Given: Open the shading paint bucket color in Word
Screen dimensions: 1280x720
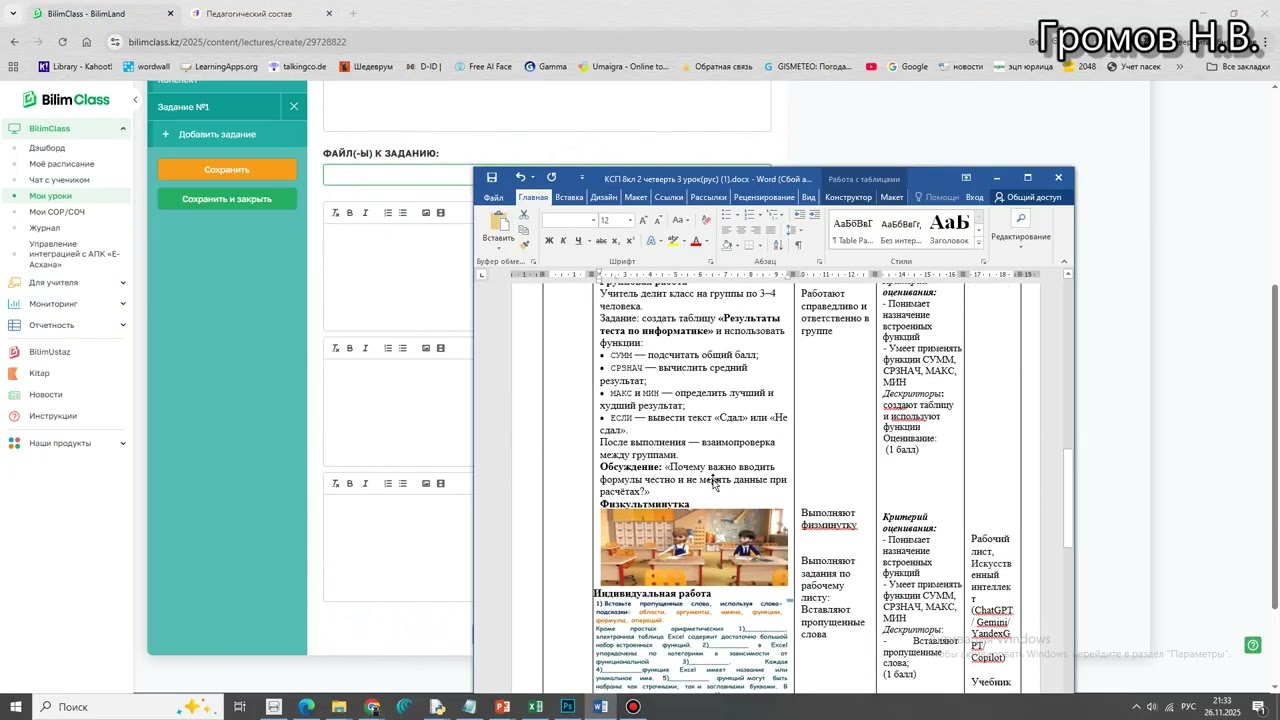Looking at the screenshot, I should [726, 245].
